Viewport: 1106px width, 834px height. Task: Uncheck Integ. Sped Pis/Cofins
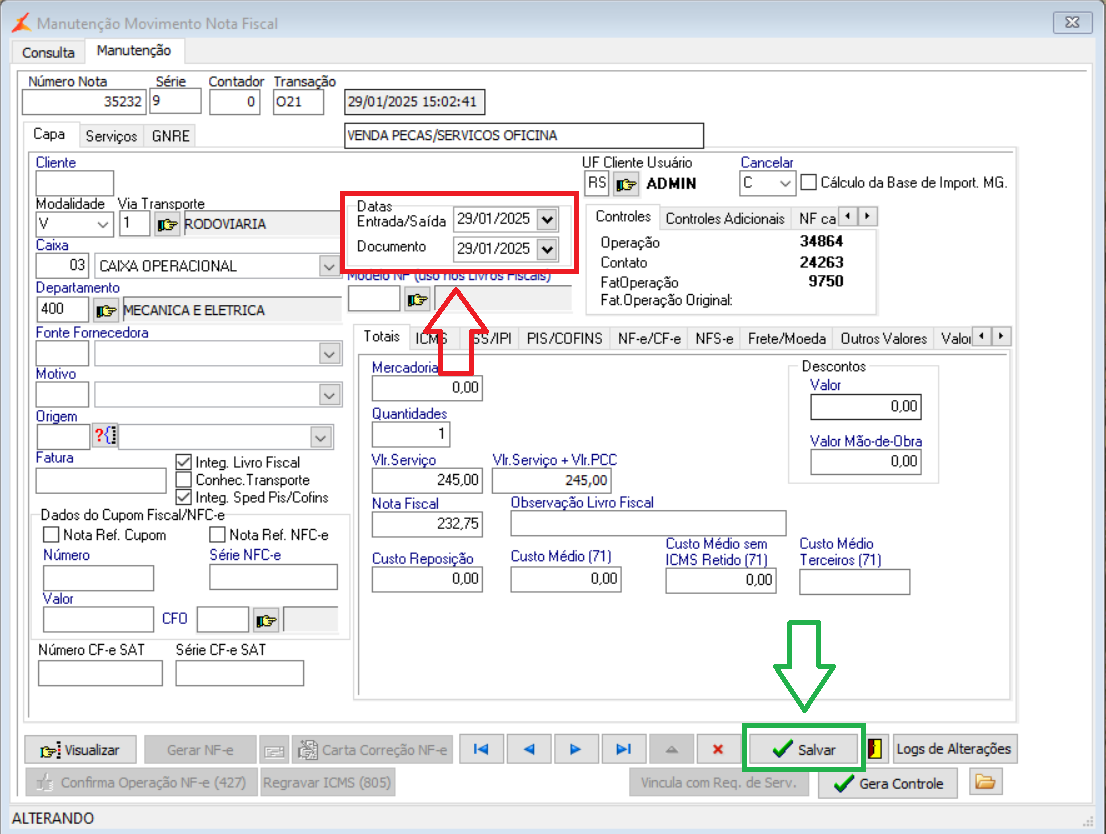(183, 497)
